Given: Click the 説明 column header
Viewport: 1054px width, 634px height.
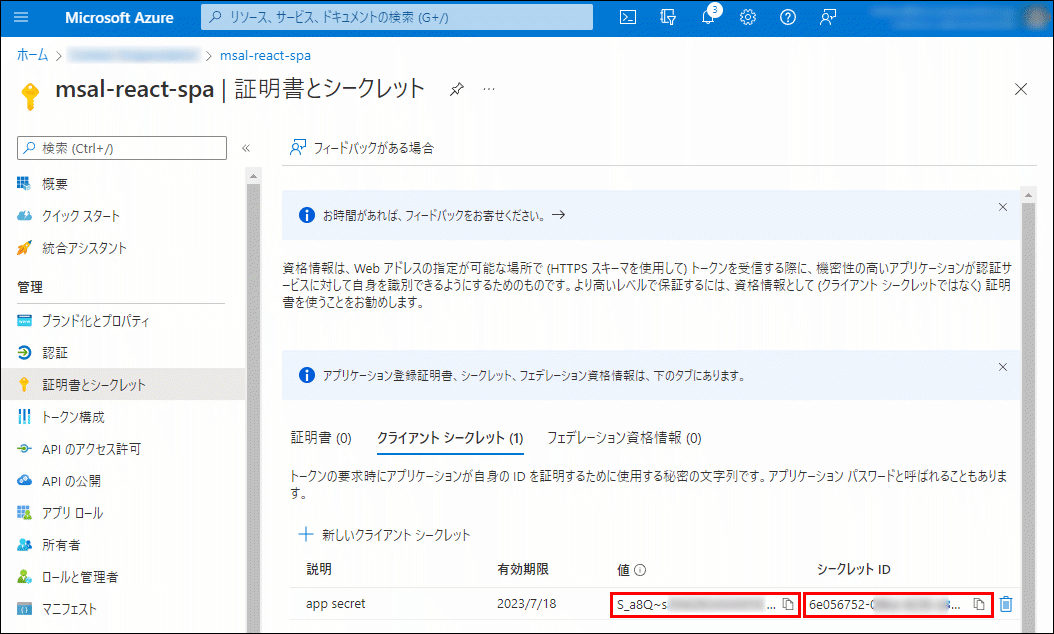Looking at the screenshot, I should [319, 569].
